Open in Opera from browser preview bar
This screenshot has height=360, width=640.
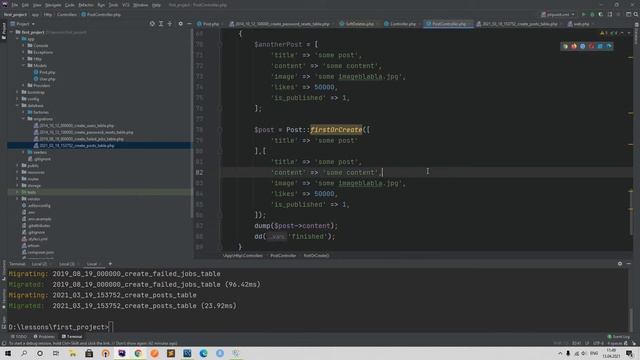click(591, 46)
